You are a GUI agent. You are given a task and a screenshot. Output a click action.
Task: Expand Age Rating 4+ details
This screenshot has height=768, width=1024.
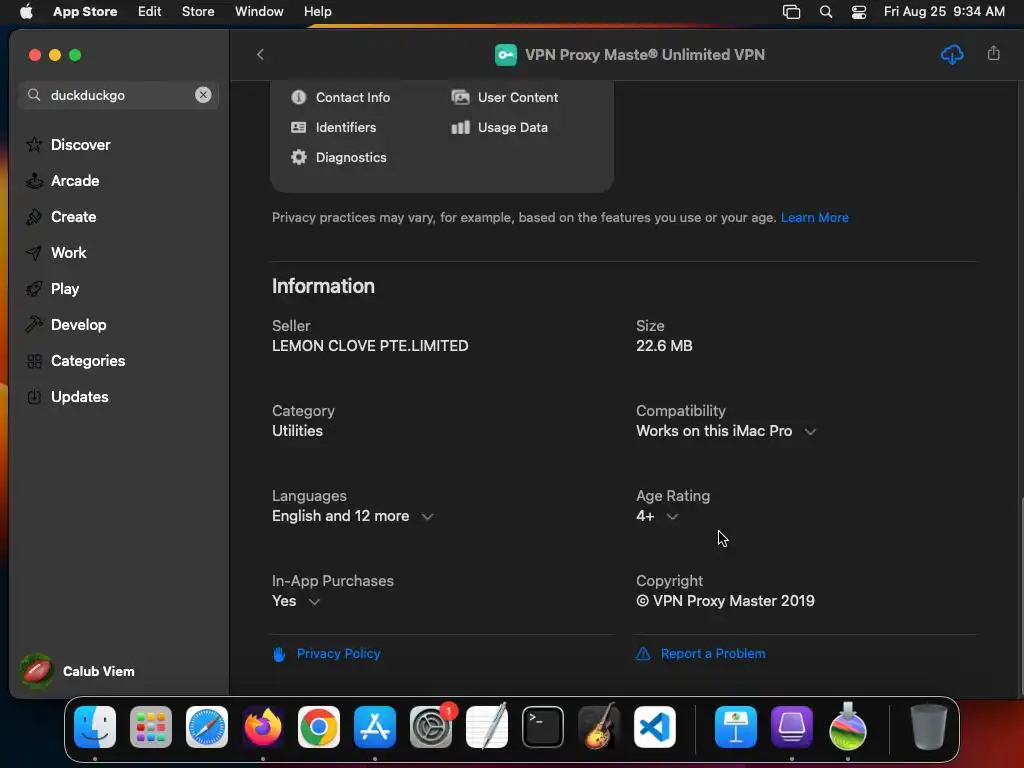pyautogui.click(x=672, y=516)
